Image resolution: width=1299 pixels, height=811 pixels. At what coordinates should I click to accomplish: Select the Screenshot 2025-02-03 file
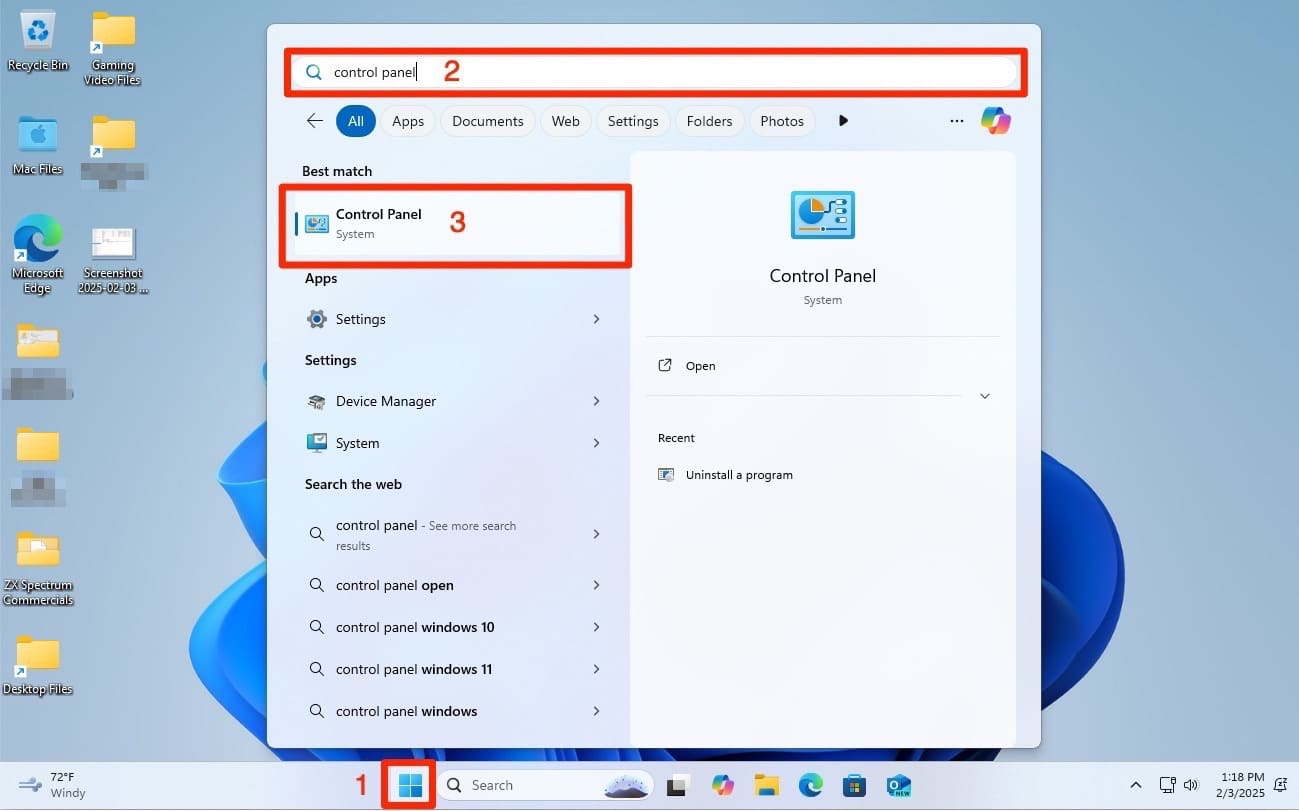pos(113,260)
